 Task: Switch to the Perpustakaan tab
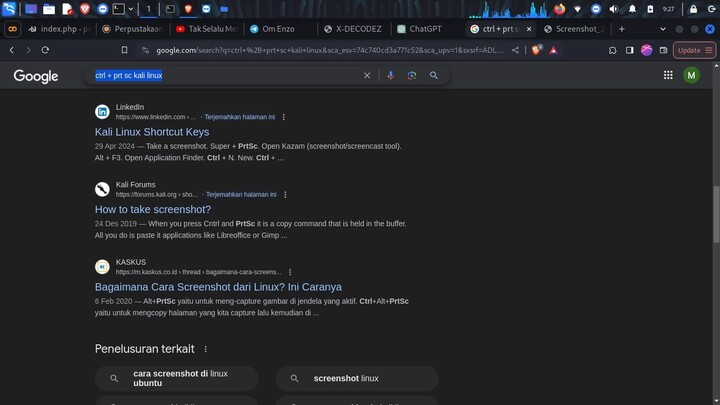tap(133, 29)
